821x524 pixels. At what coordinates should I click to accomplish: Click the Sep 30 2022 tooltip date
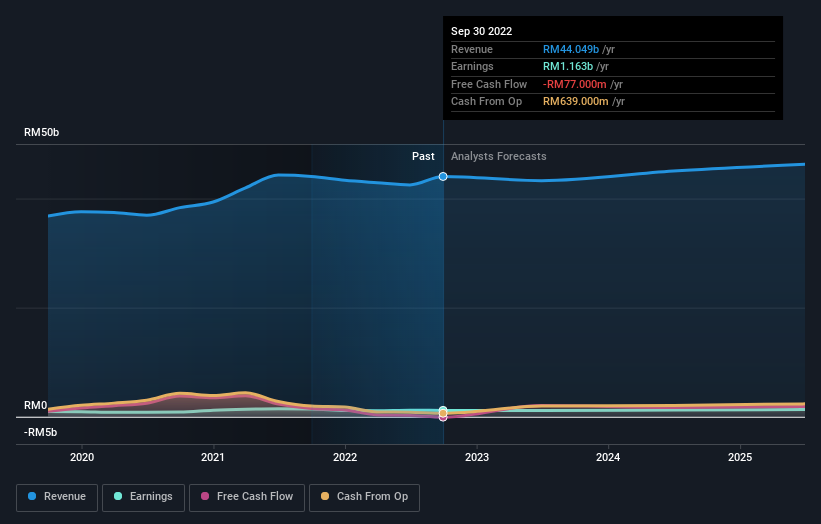tap(482, 31)
